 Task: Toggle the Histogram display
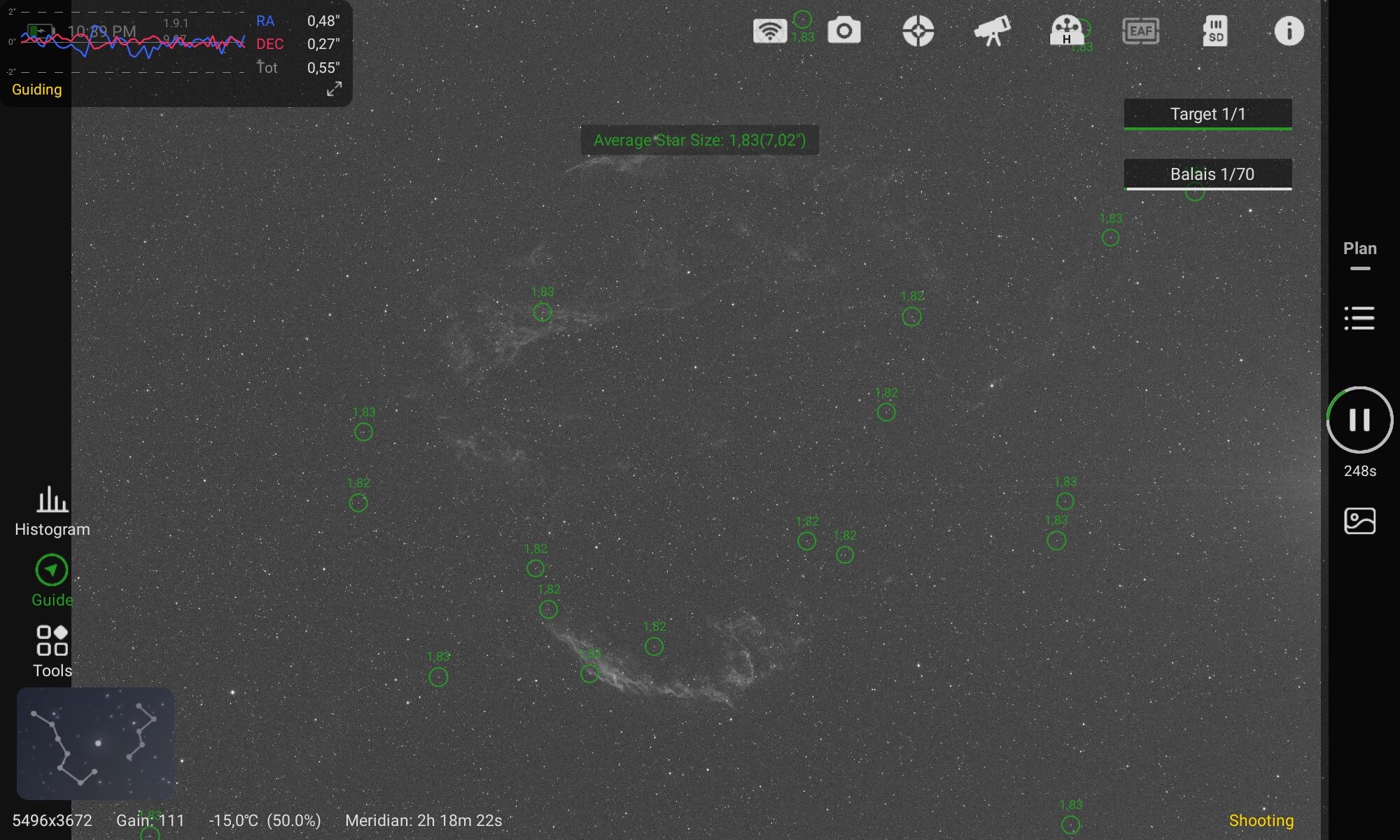pos(52,511)
